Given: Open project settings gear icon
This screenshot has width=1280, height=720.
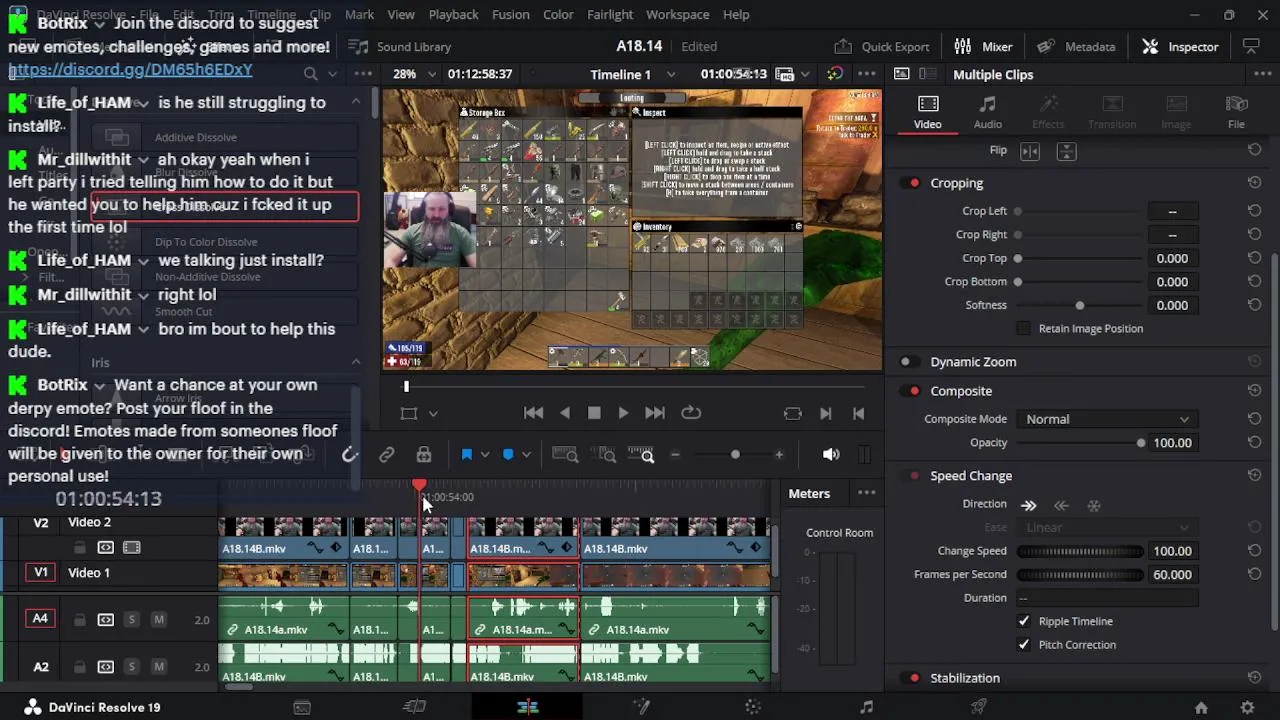Looking at the screenshot, I should tap(1248, 707).
